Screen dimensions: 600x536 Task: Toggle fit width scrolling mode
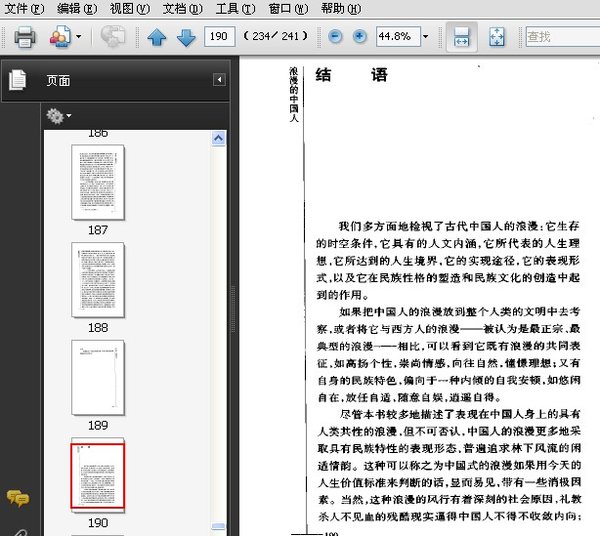pos(461,38)
